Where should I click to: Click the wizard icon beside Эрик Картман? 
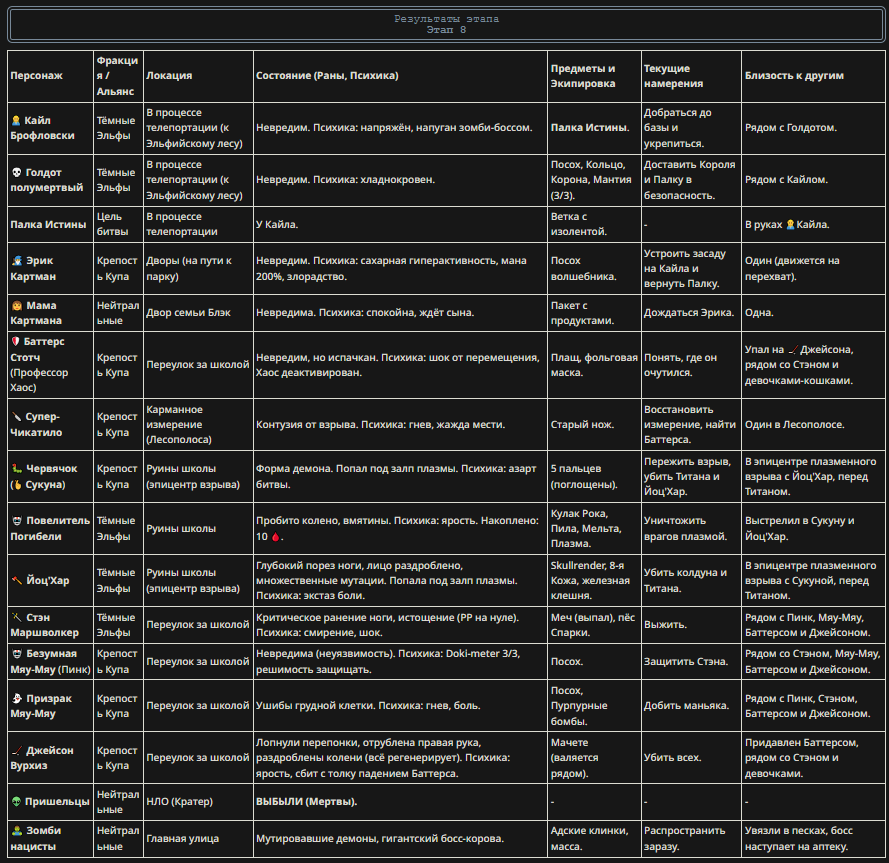[18, 261]
